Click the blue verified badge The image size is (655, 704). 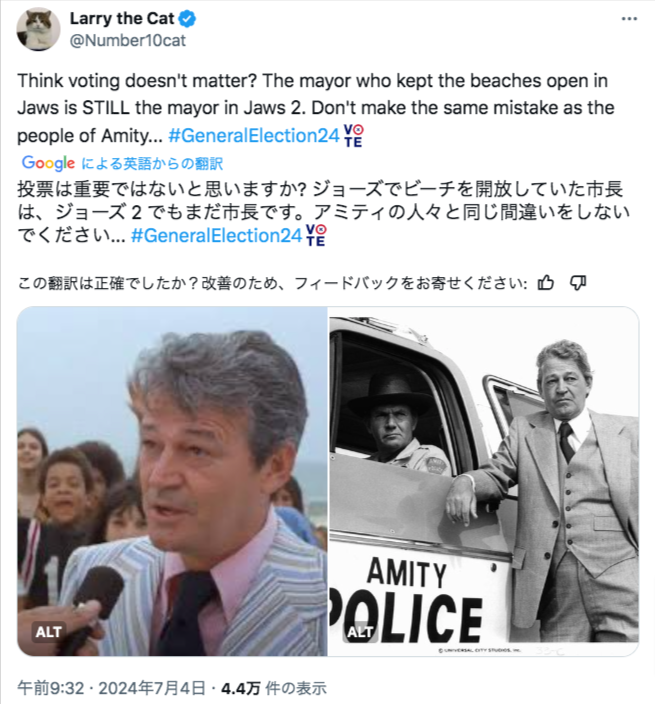point(187,19)
